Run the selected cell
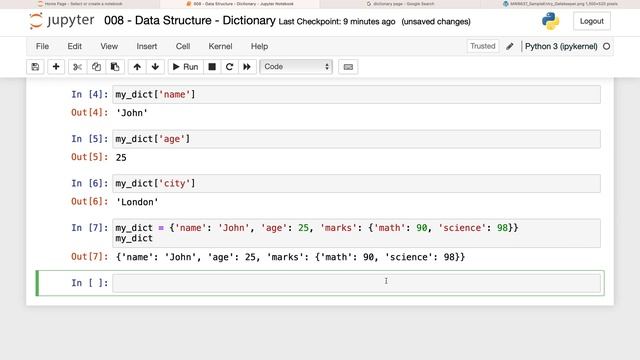The image size is (640, 360). pos(185,67)
